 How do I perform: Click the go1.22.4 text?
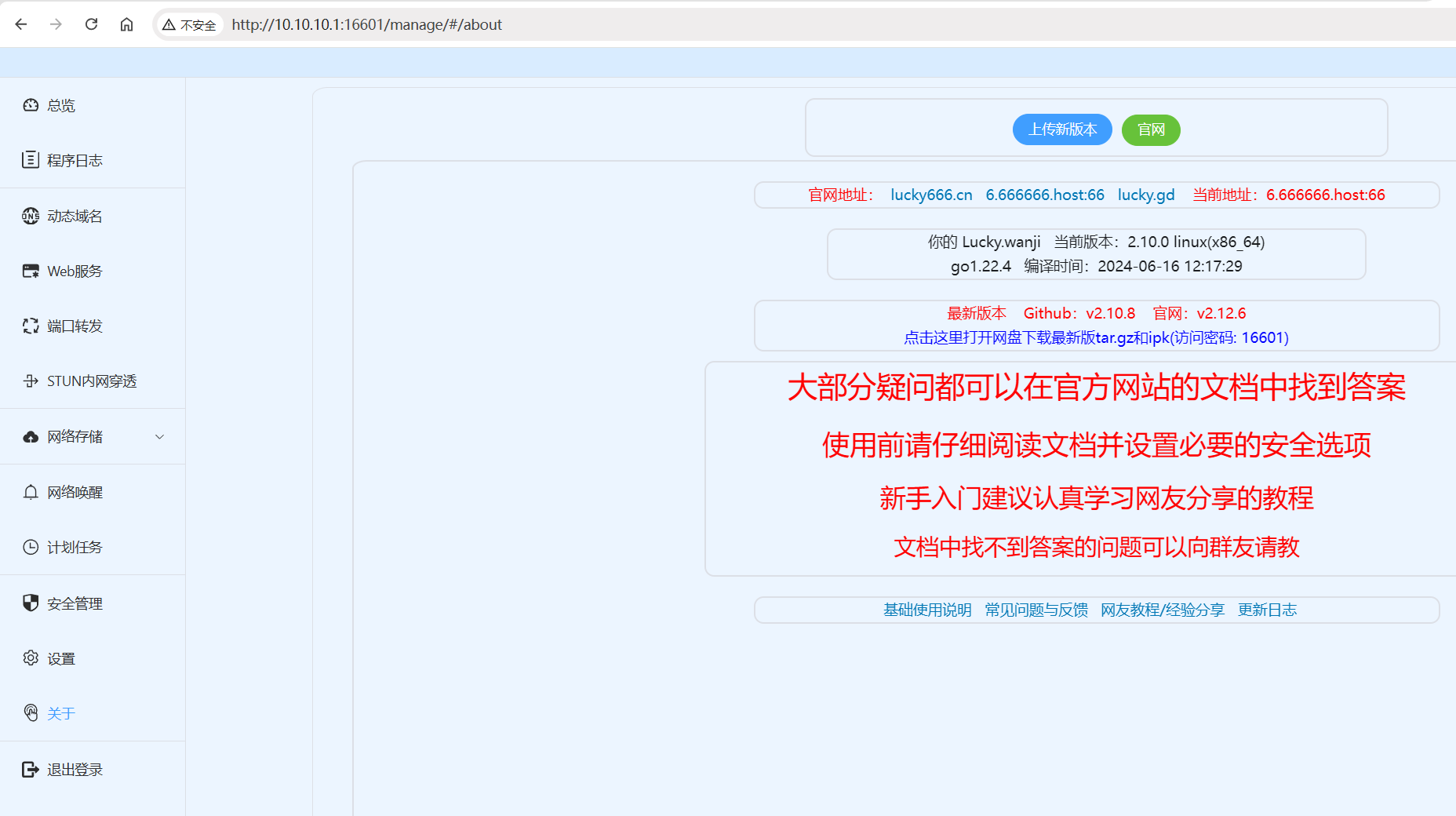(981, 266)
